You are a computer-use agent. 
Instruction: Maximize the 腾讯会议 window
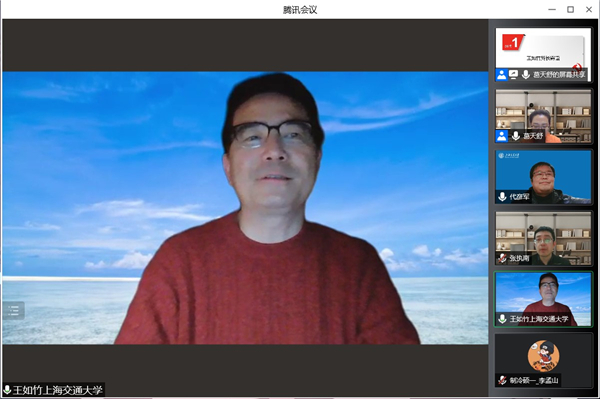570,10
